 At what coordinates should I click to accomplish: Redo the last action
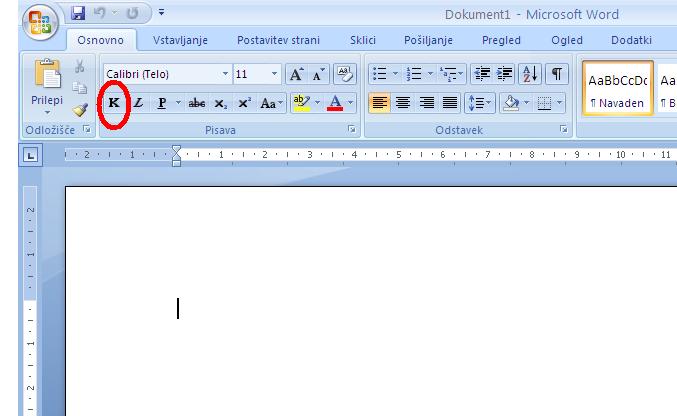pyautogui.click(x=132, y=13)
